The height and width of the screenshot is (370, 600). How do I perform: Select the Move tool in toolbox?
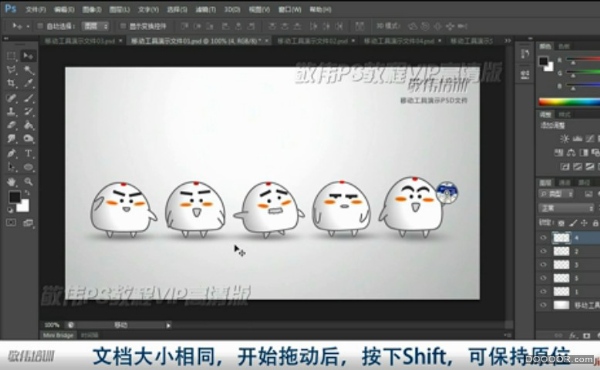tap(28, 56)
